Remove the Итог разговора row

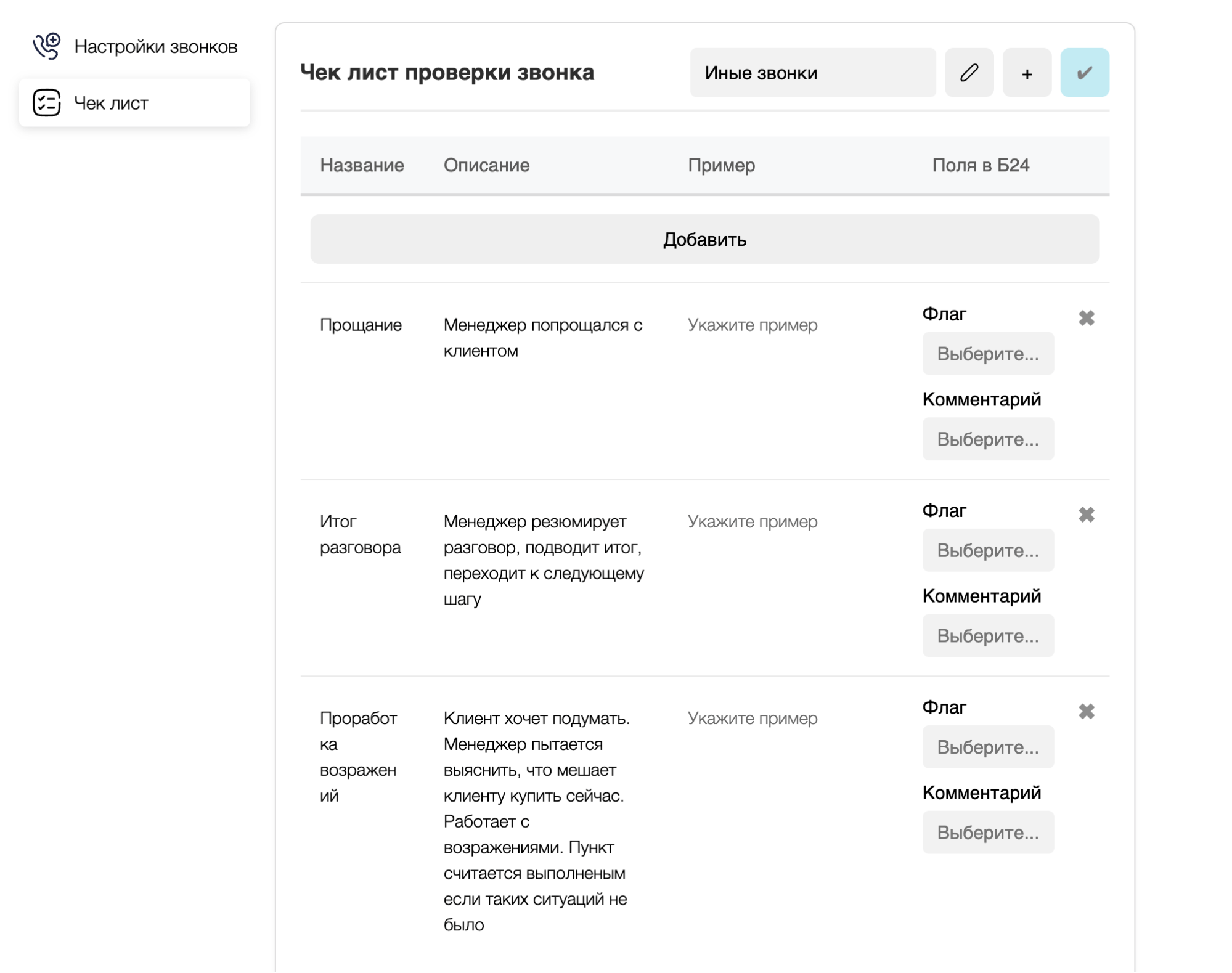coord(1086,515)
